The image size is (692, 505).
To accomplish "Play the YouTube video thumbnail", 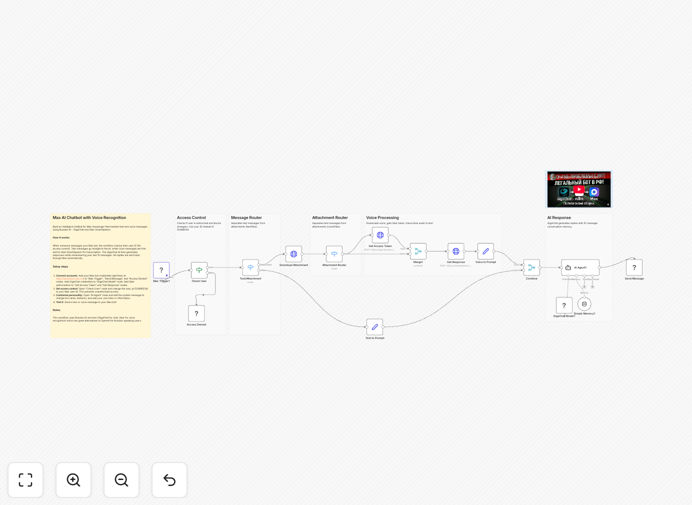I will [x=579, y=189].
